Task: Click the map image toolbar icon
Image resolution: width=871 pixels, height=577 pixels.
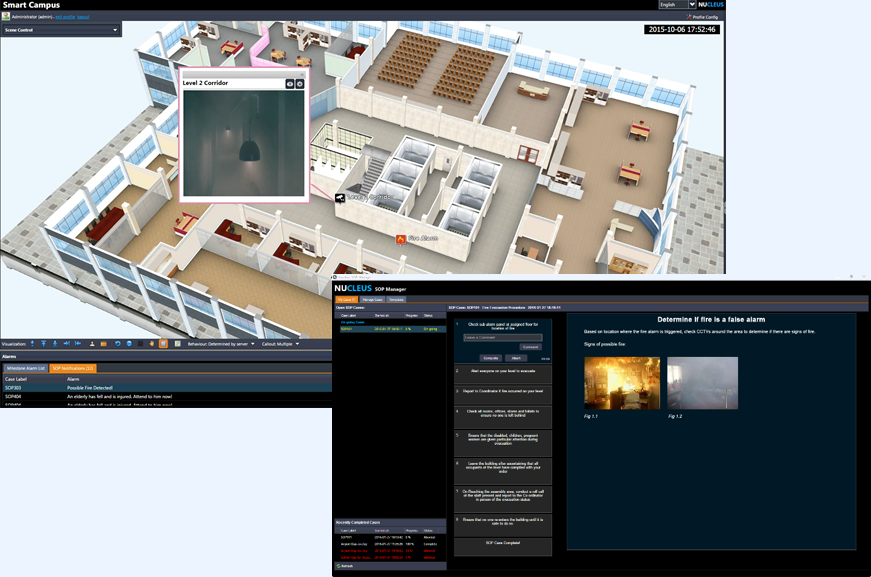Action: [x=178, y=344]
